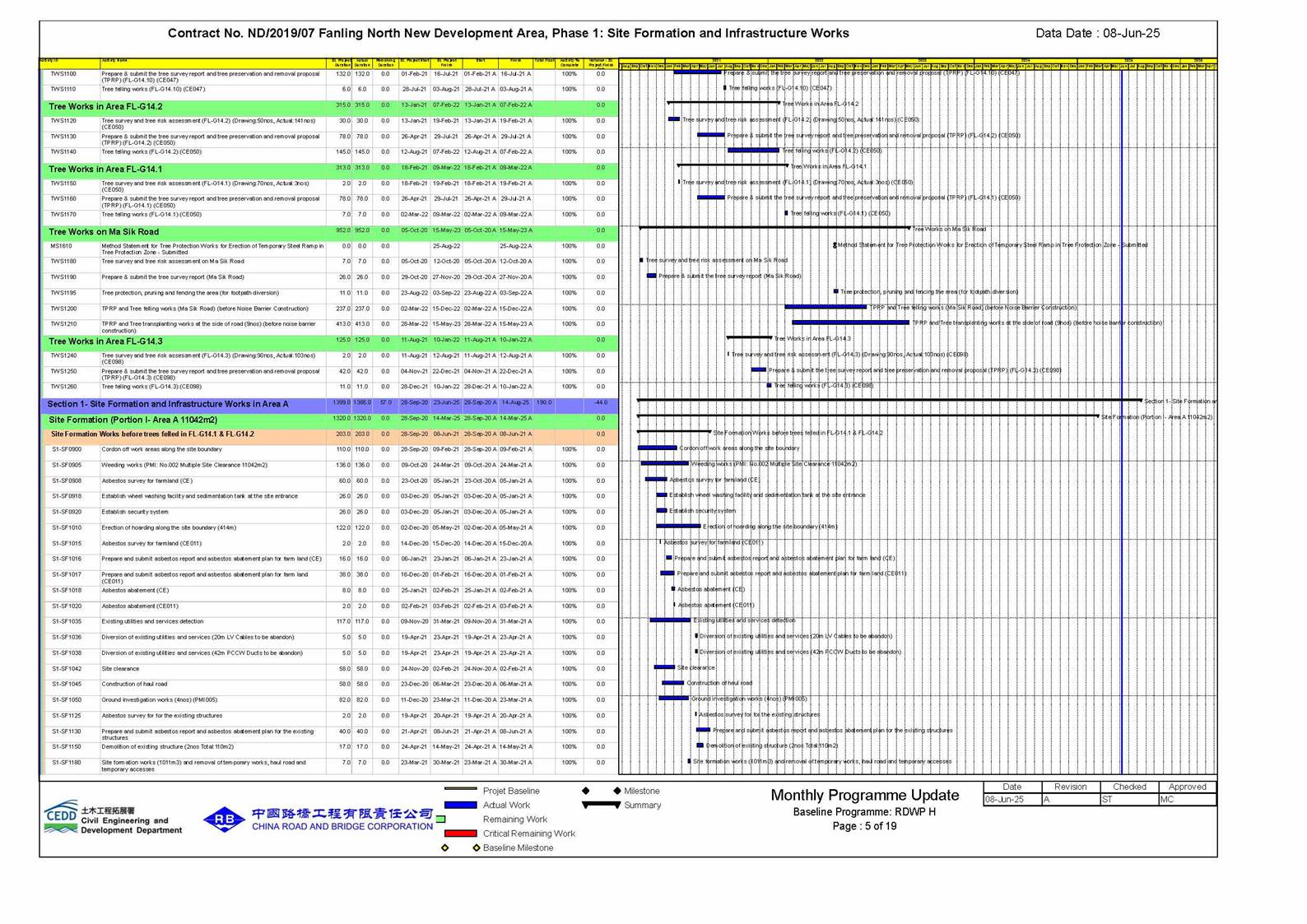Click the Summary bar symbol in the legend
The image size is (1307, 924).
click(601, 805)
